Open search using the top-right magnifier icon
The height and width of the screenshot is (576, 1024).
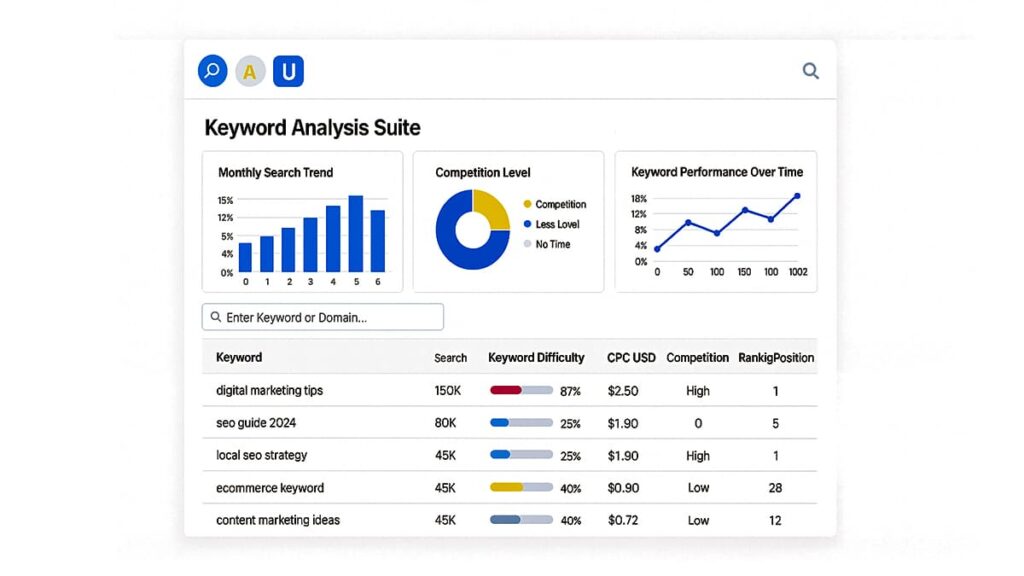point(810,71)
